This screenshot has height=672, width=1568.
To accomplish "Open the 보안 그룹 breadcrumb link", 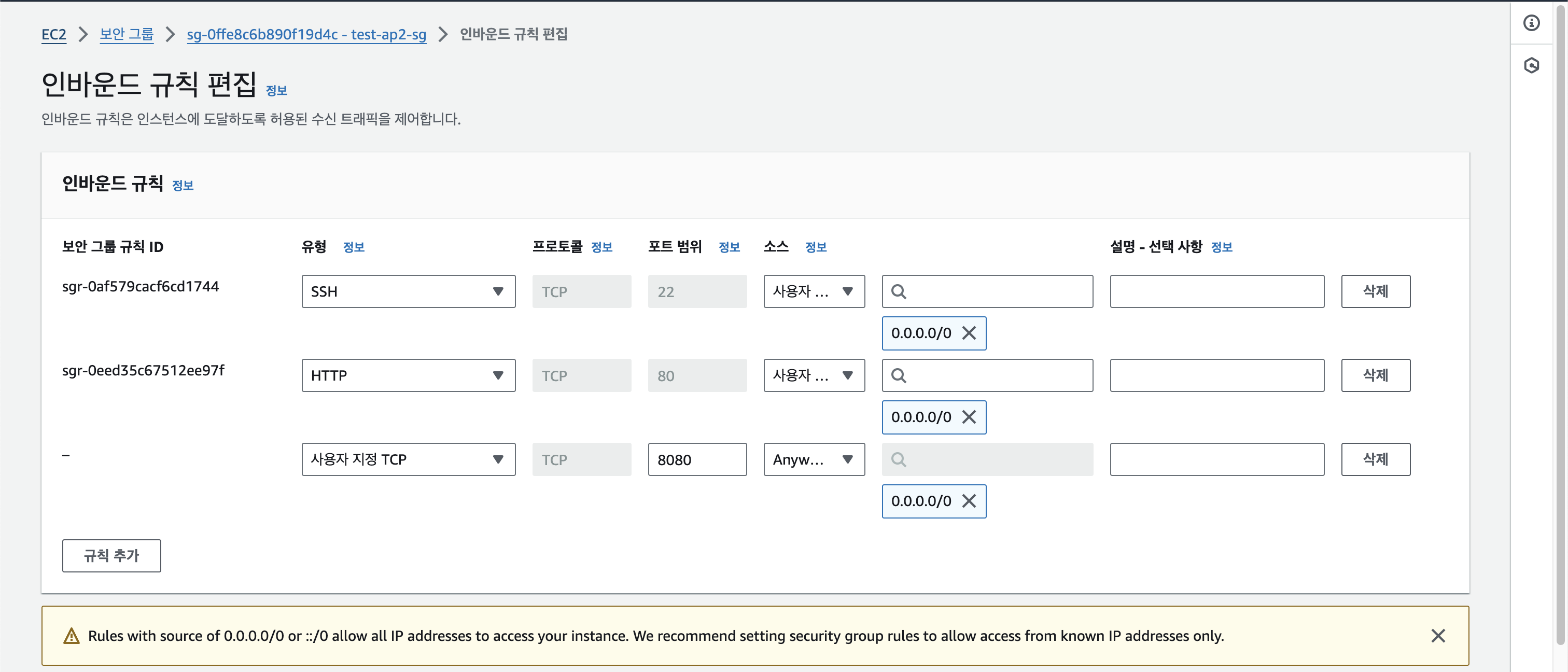I will [x=127, y=35].
